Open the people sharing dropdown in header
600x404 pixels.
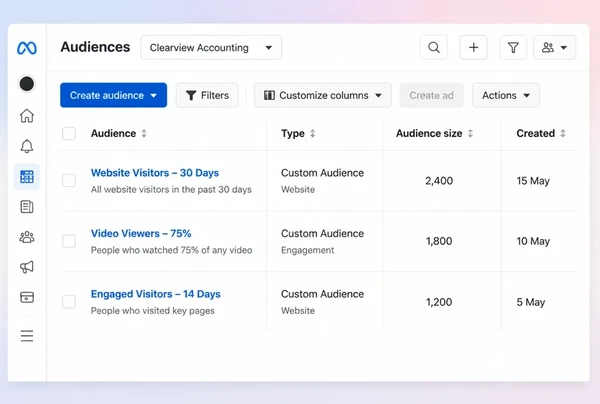(554, 47)
